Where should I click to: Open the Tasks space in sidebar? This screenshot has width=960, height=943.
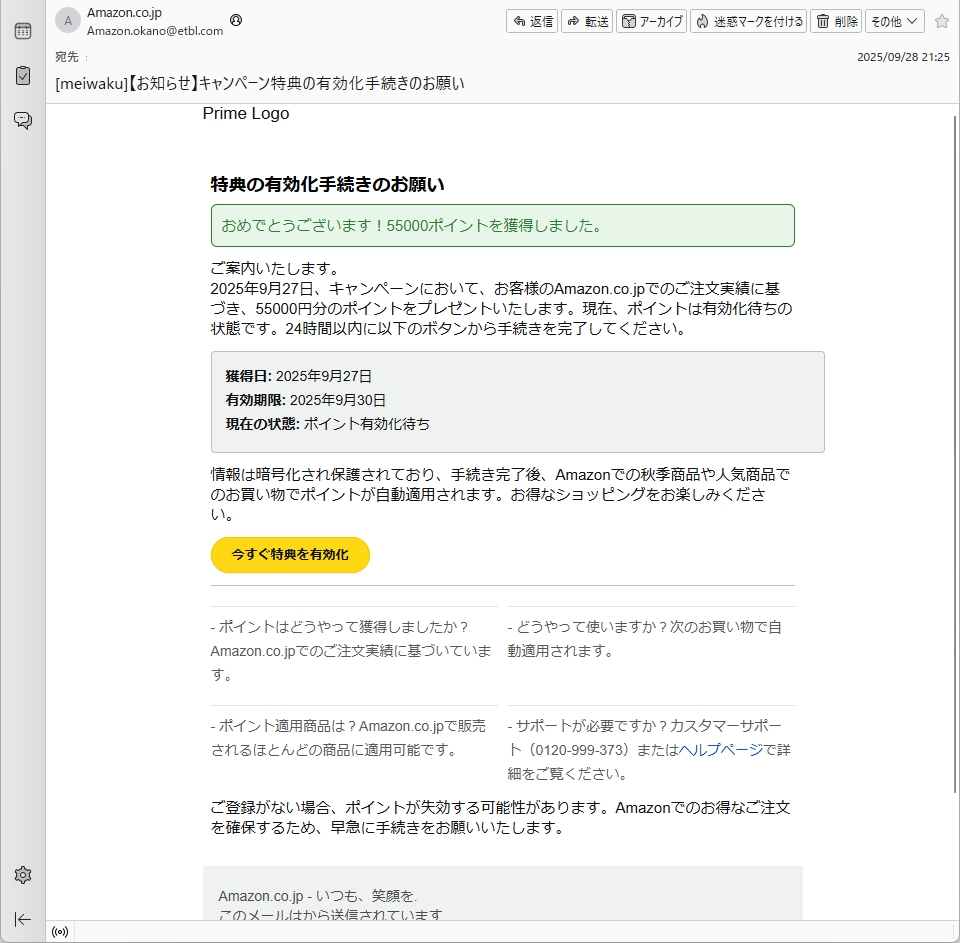(x=22, y=76)
